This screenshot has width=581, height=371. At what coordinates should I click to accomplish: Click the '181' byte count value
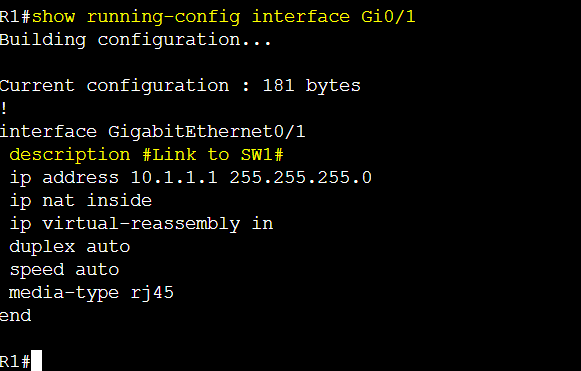point(278,86)
